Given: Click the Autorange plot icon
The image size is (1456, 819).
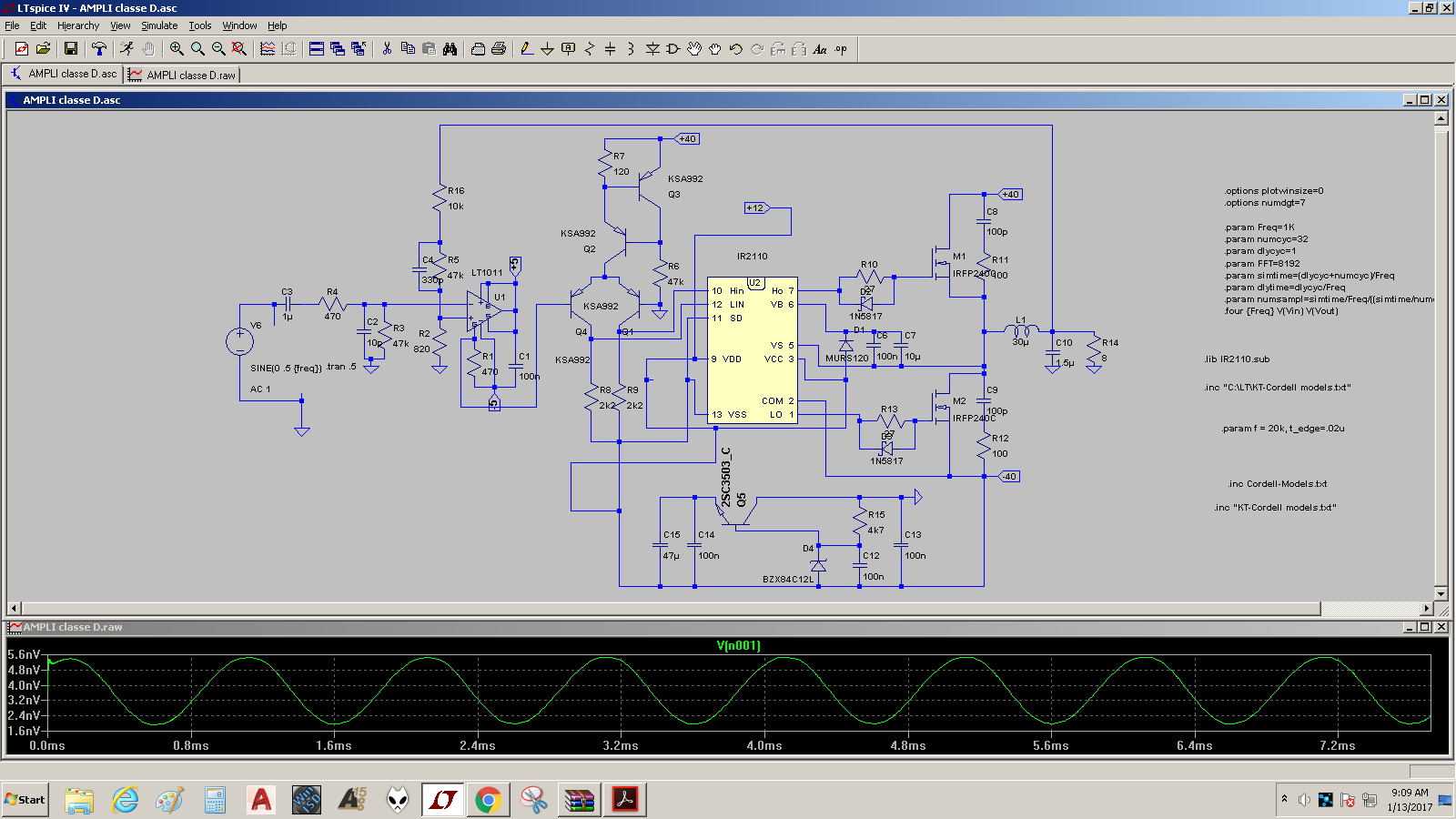Looking at the screenshot, I should pyautogui.click(x=268, y=49).
